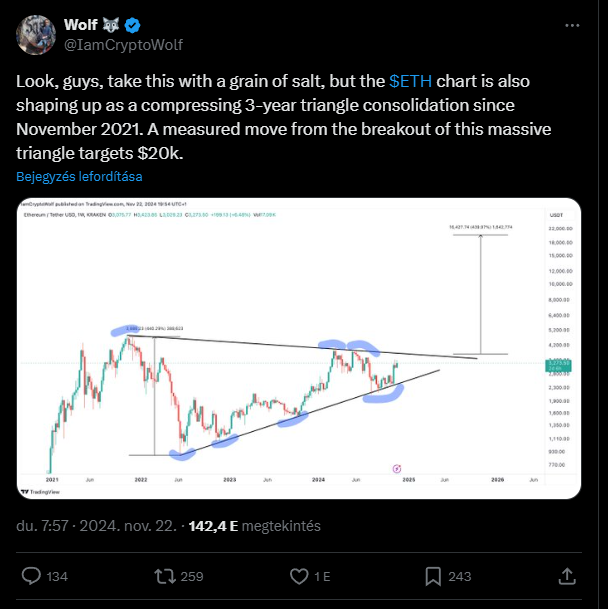Click the reply speech bubble icon
This screenshot has height=609, width=608.
point(31,576)
